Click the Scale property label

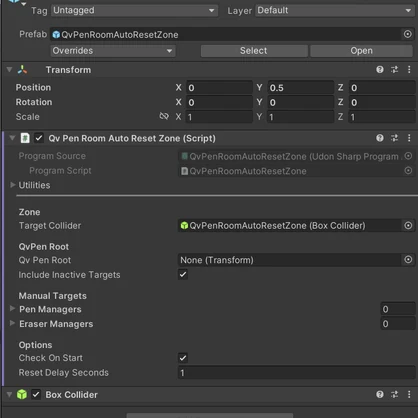click(x=28, y=117)
